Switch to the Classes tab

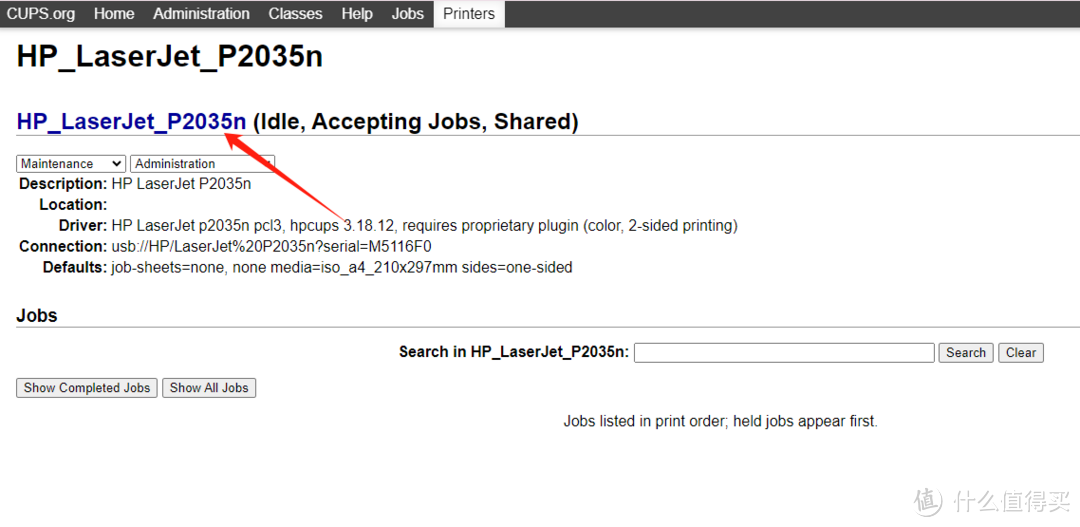pos(295,14)
